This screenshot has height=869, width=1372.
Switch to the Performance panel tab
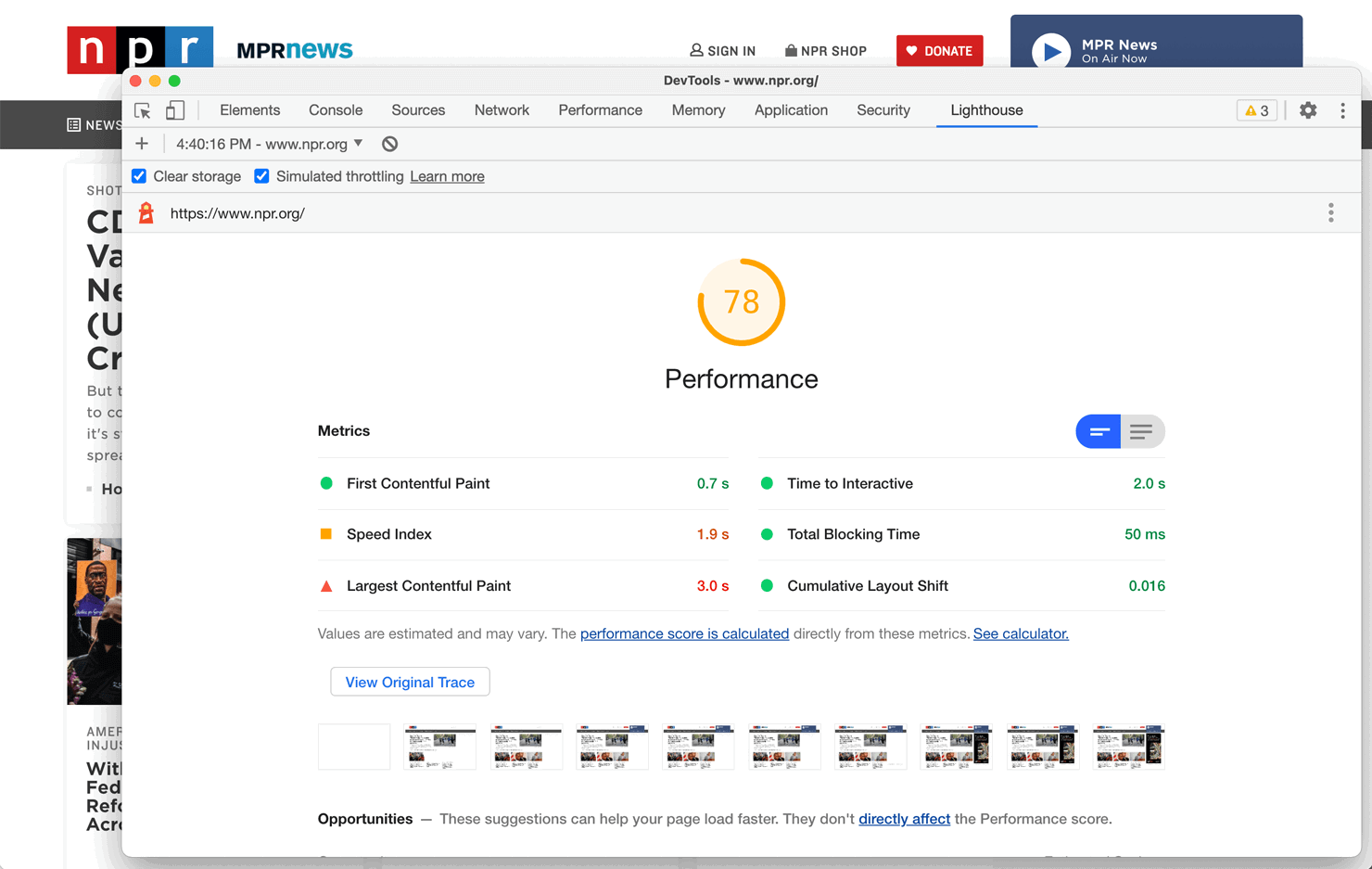click(600, 110)
